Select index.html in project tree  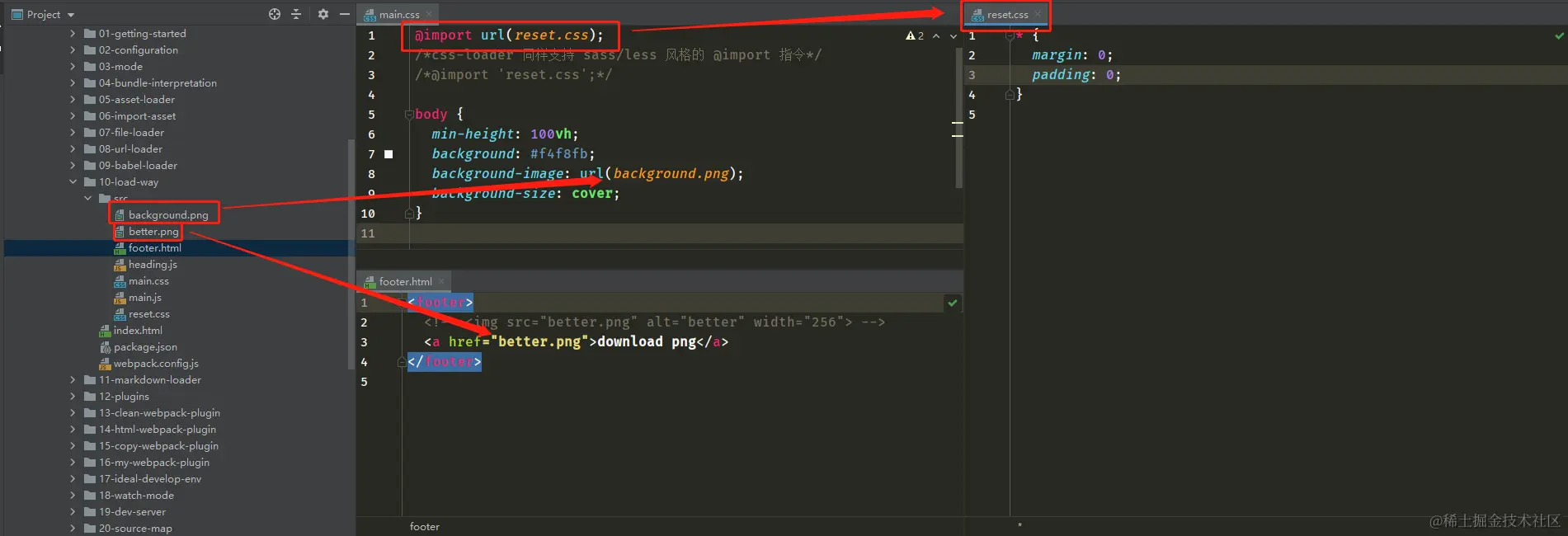[x=138, y=331]
